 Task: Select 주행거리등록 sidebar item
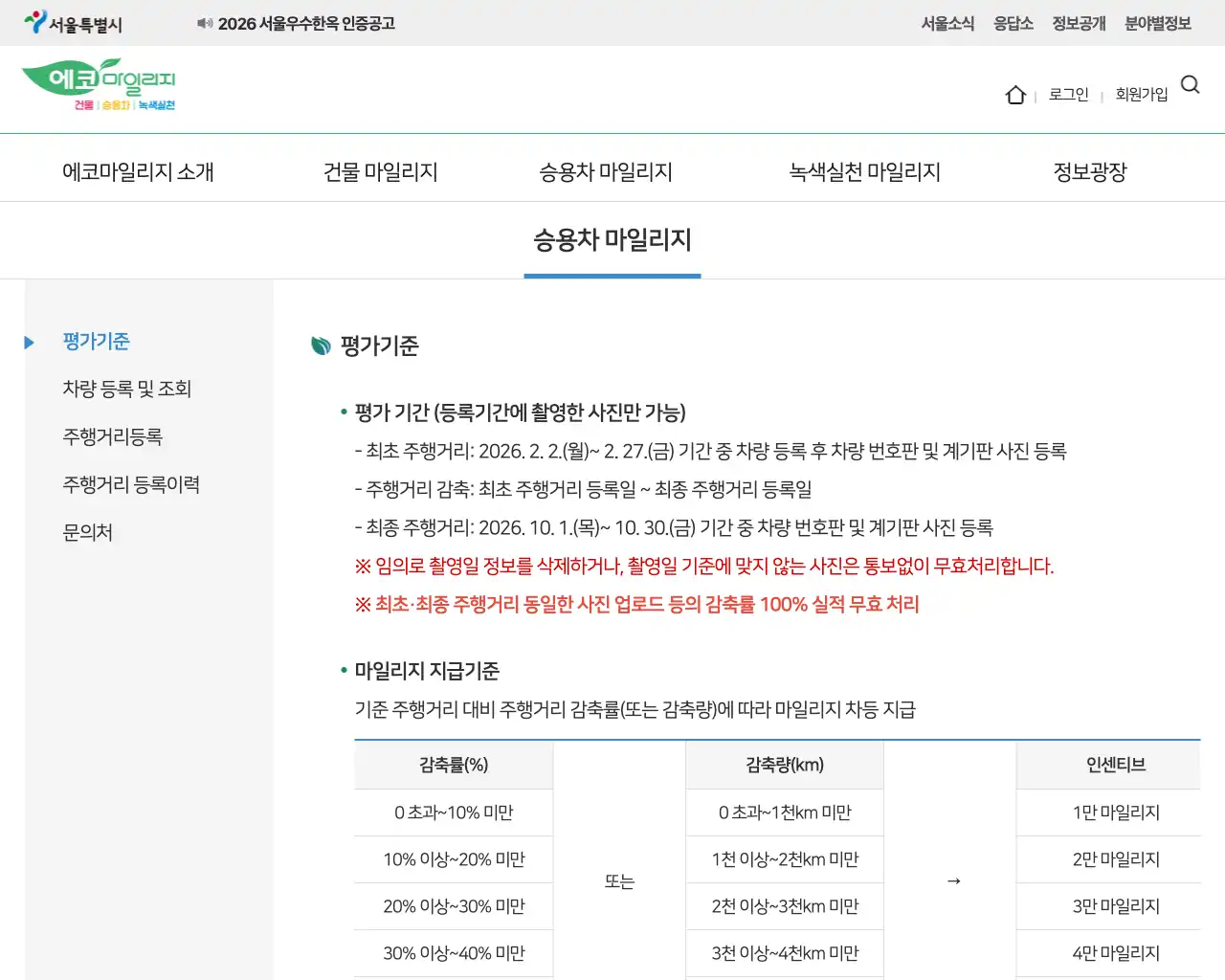(113, 436)
